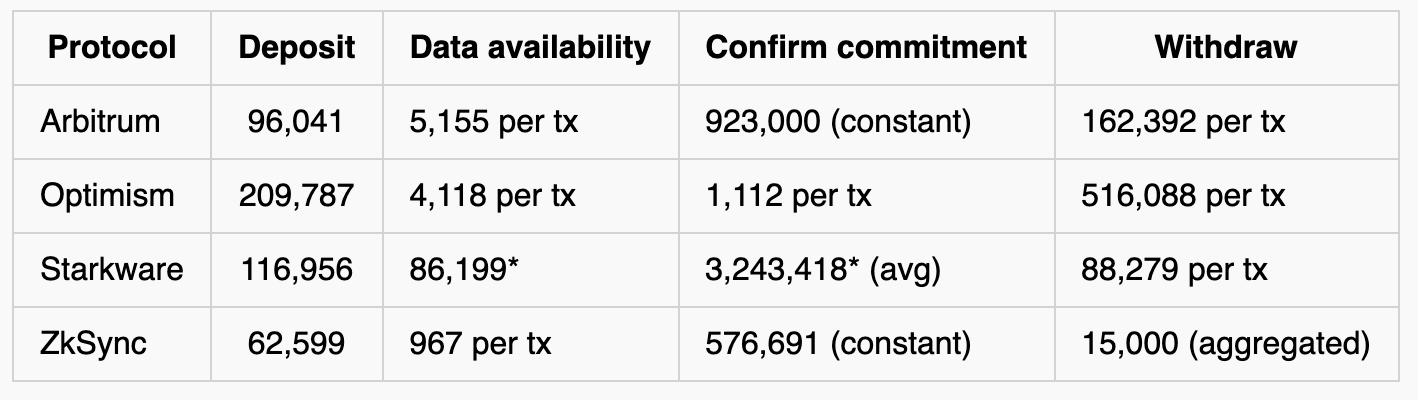The width and height of the screenshot is (1418, 400).
Task: Click the 88,279 per tx cell
Action: tap(1227, 269)
